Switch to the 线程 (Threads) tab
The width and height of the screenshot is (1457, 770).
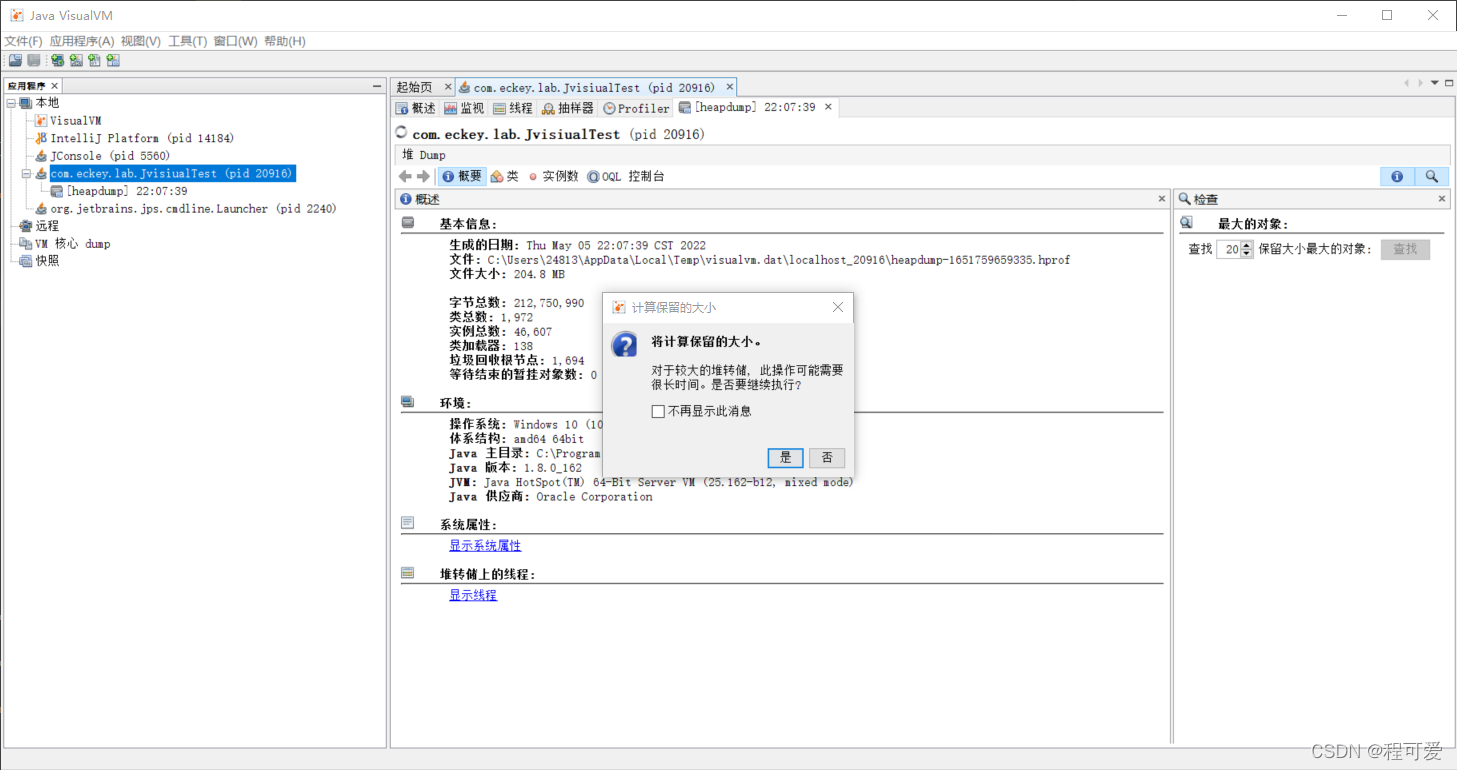pyautogui.click(x=513, y=108)
